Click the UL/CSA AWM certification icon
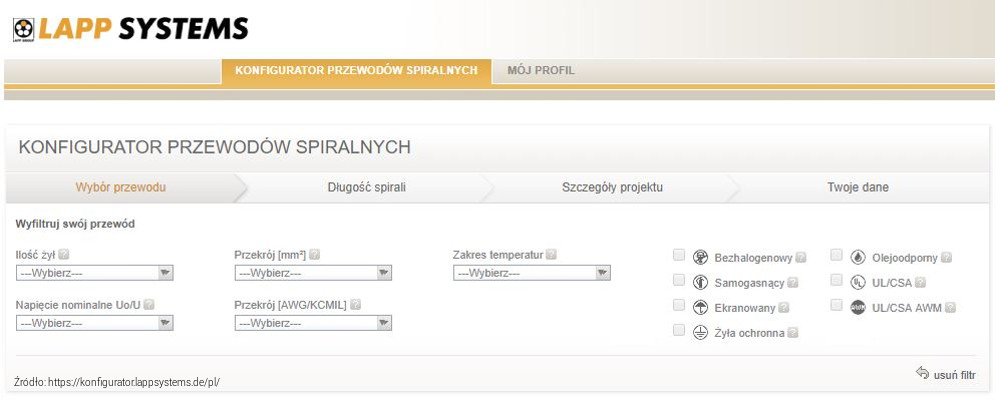The image size is (1000, 400). pyautogui.click(x=857, y=307)
